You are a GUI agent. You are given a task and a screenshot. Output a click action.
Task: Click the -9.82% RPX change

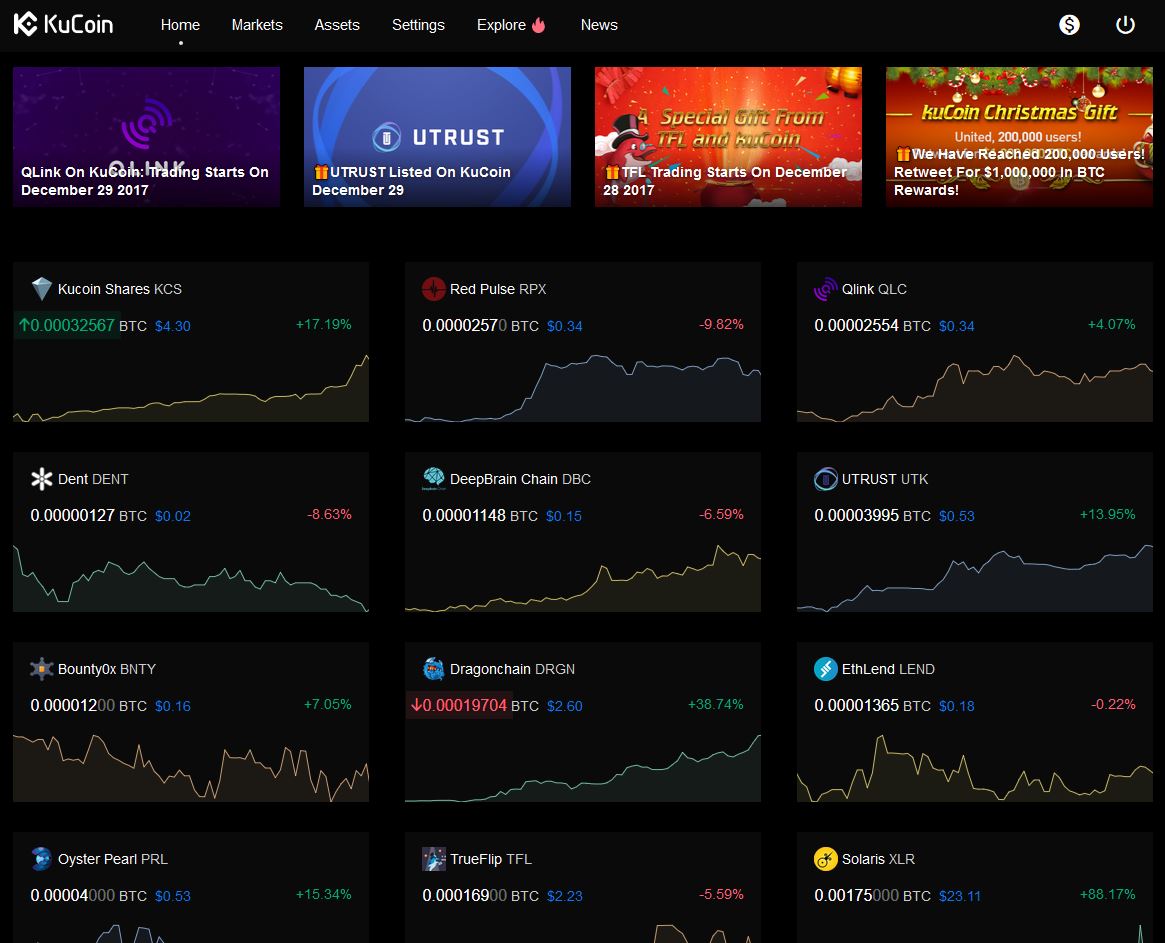click(x=721, y=325)
